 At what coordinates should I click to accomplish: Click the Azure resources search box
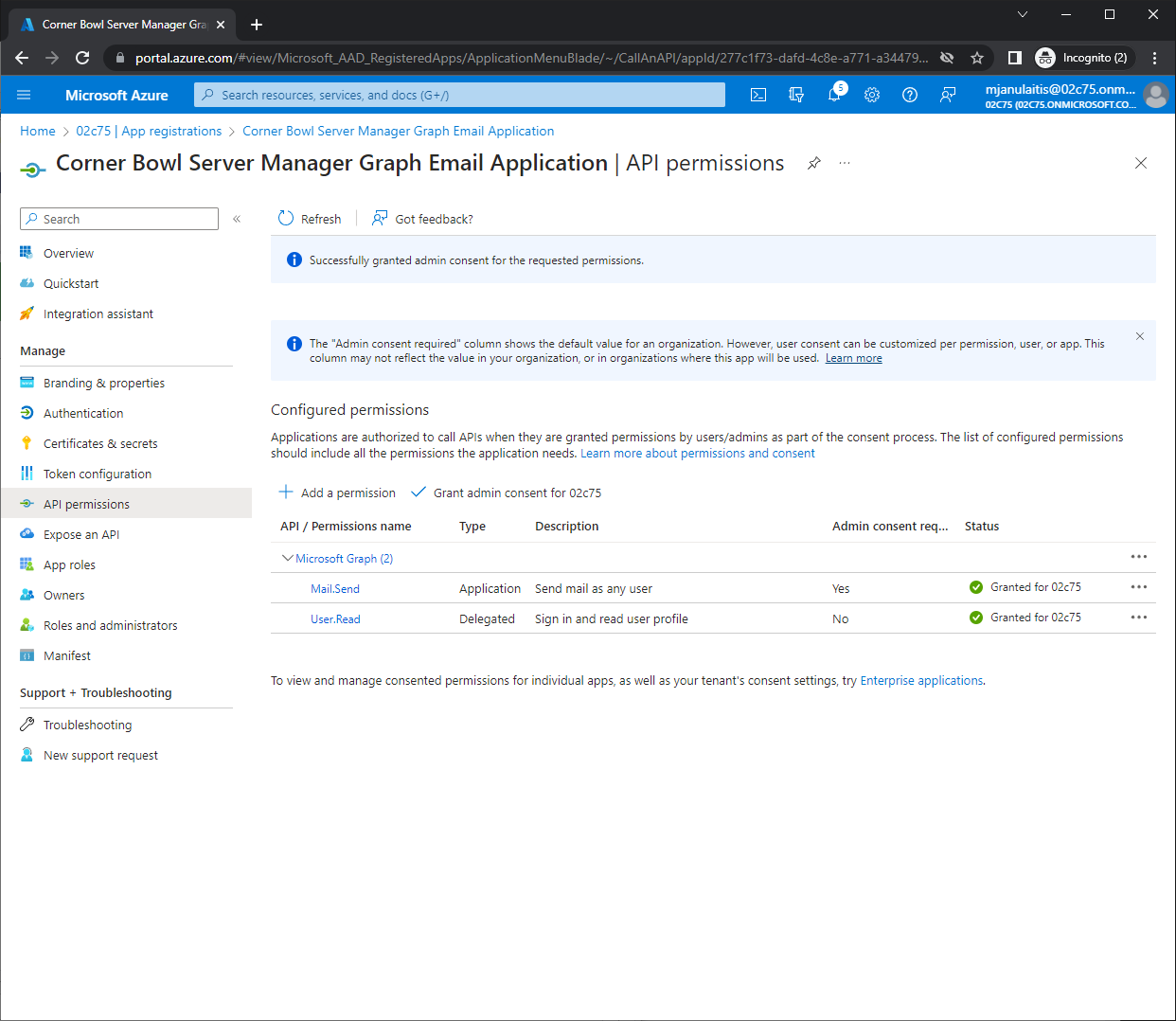[459, 95]
